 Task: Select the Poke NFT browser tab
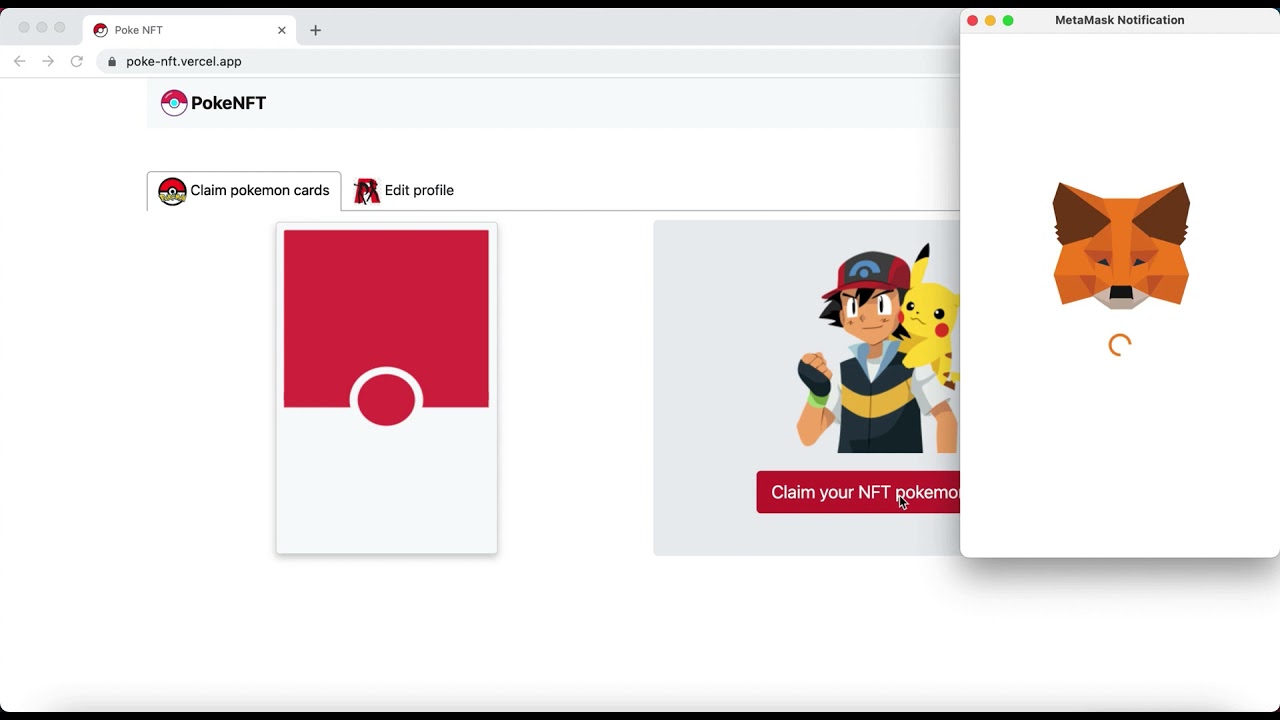coord(190,30)
